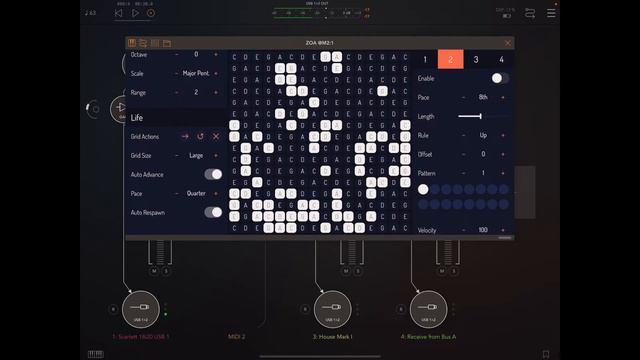This screenshot has height=360, width=640.
Task: Previous Scale before Major Pent
Action: point(177,73)
